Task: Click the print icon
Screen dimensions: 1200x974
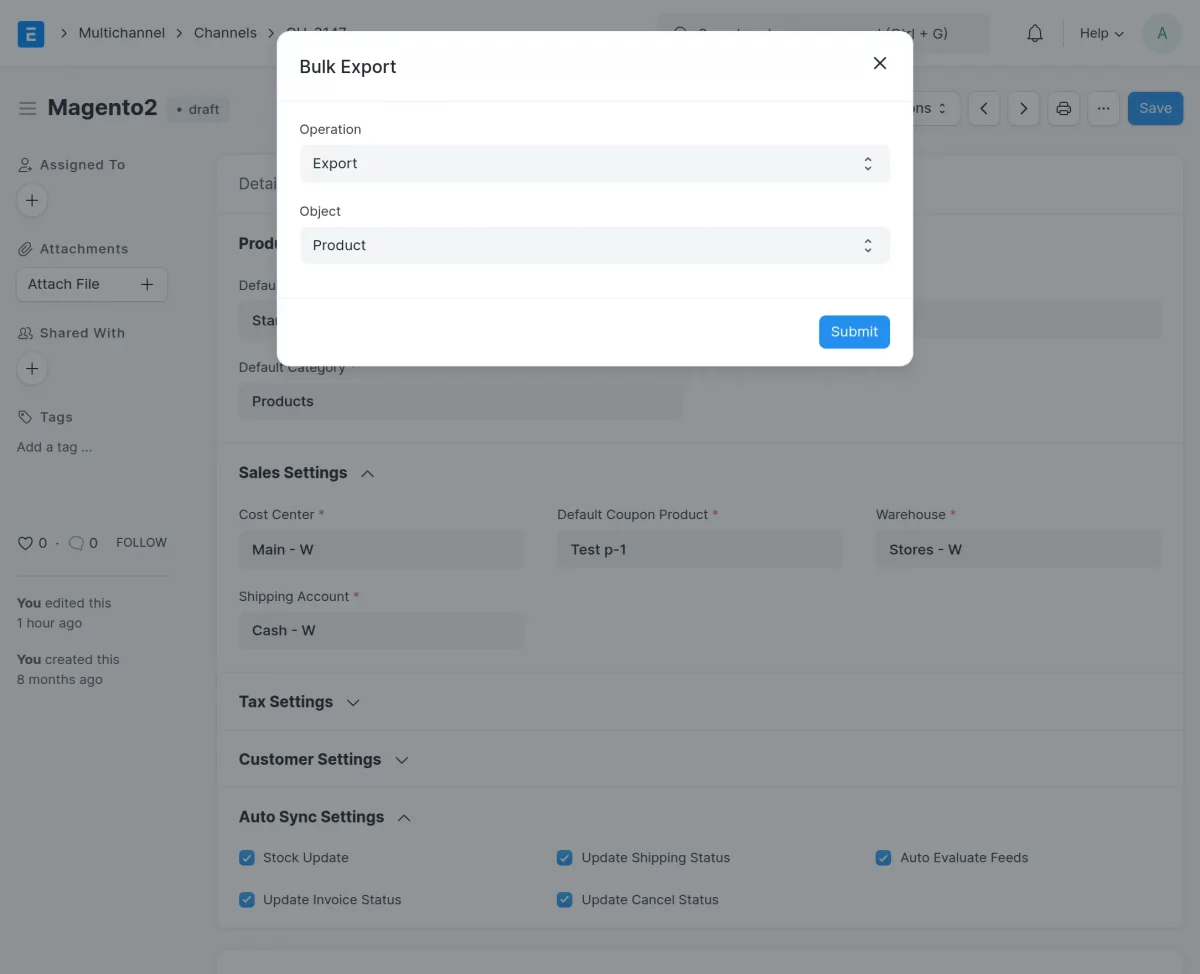Action: pos(1063,108)
